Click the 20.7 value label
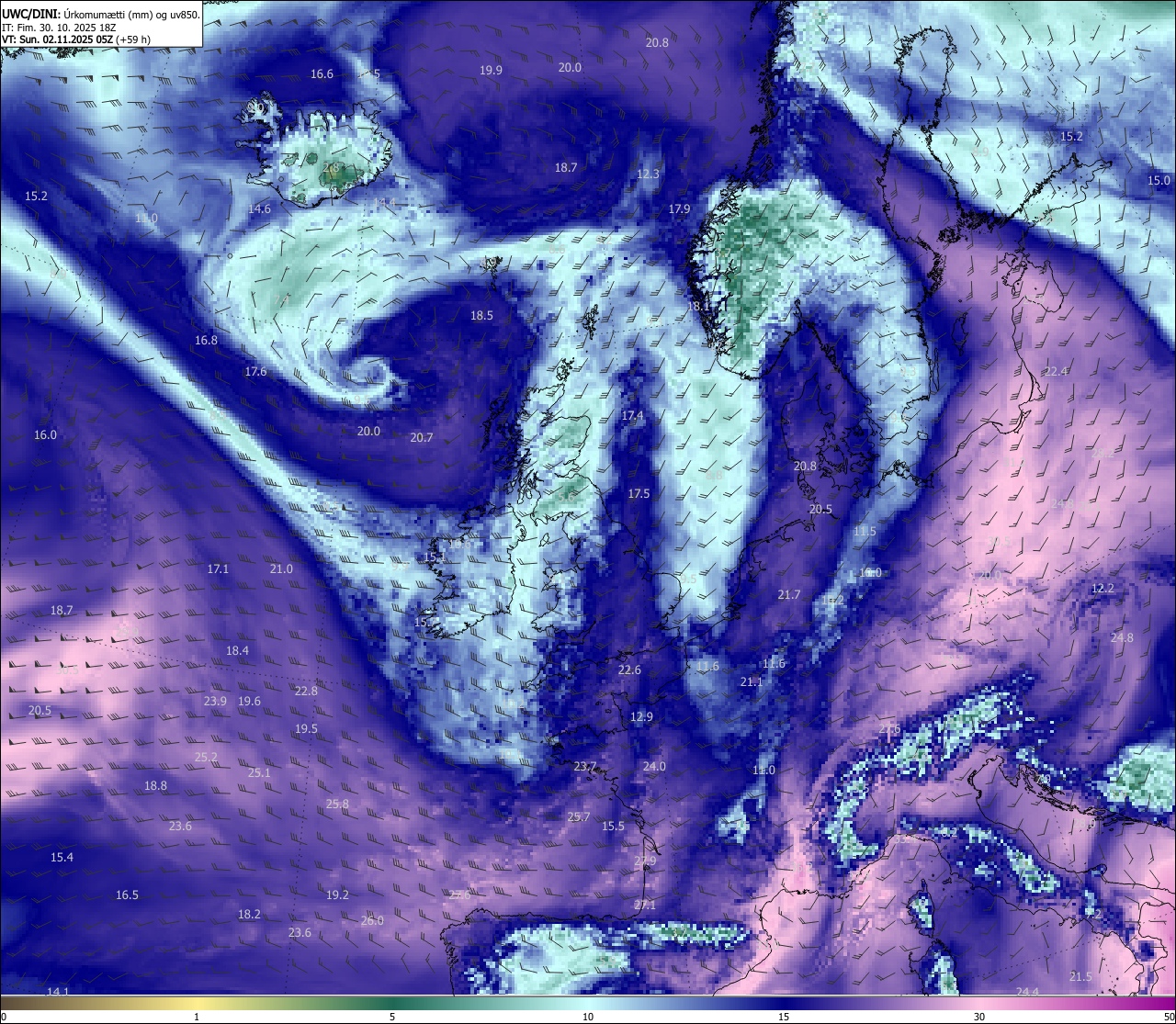This screenshot has height=1024, width=1176. (421, 438)
